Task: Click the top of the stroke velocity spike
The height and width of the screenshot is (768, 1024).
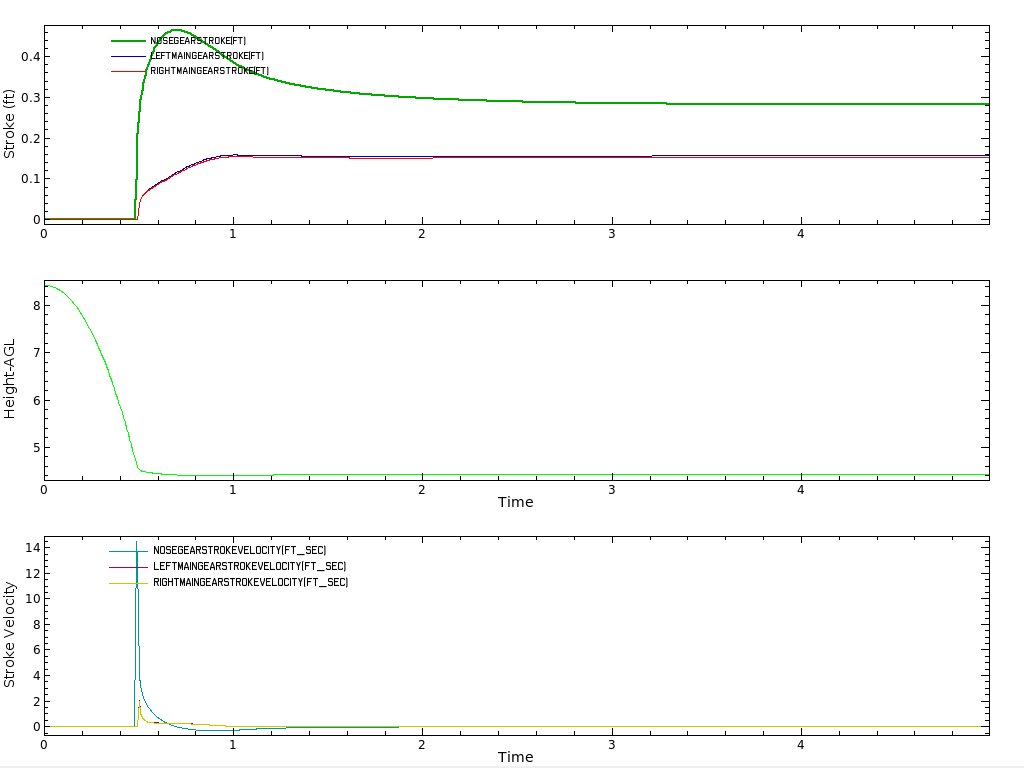Action: [136, 543]
